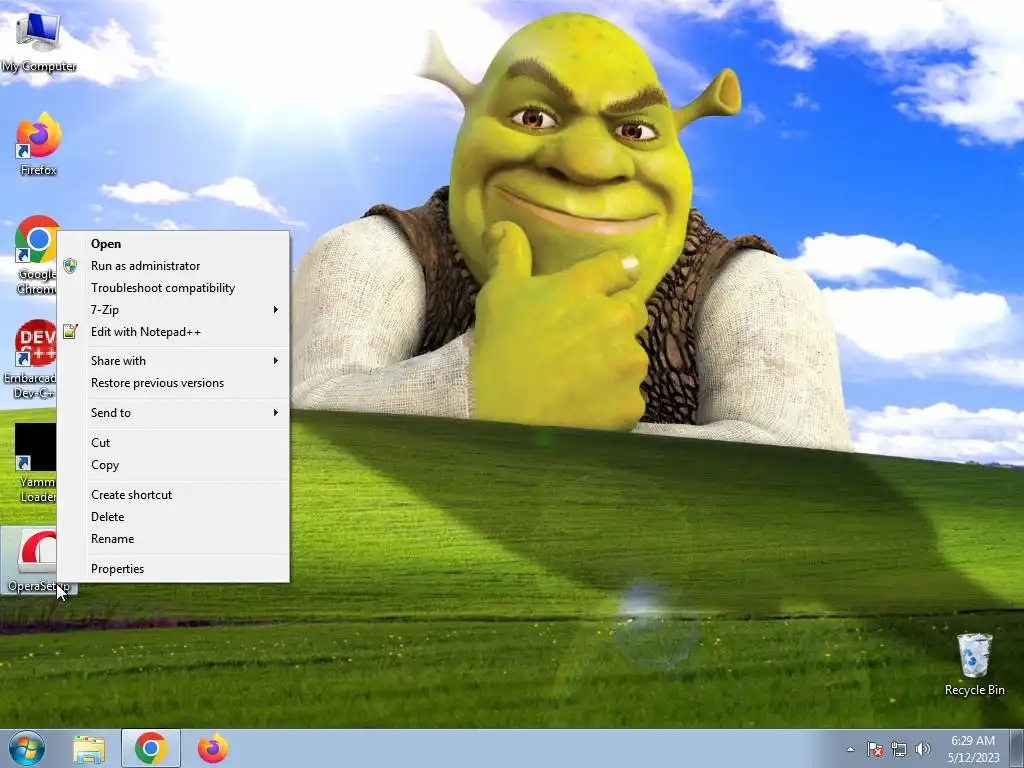
Task: Open the volume speaker tray icon
Action: pyautogui.click(x=922, y=749)
